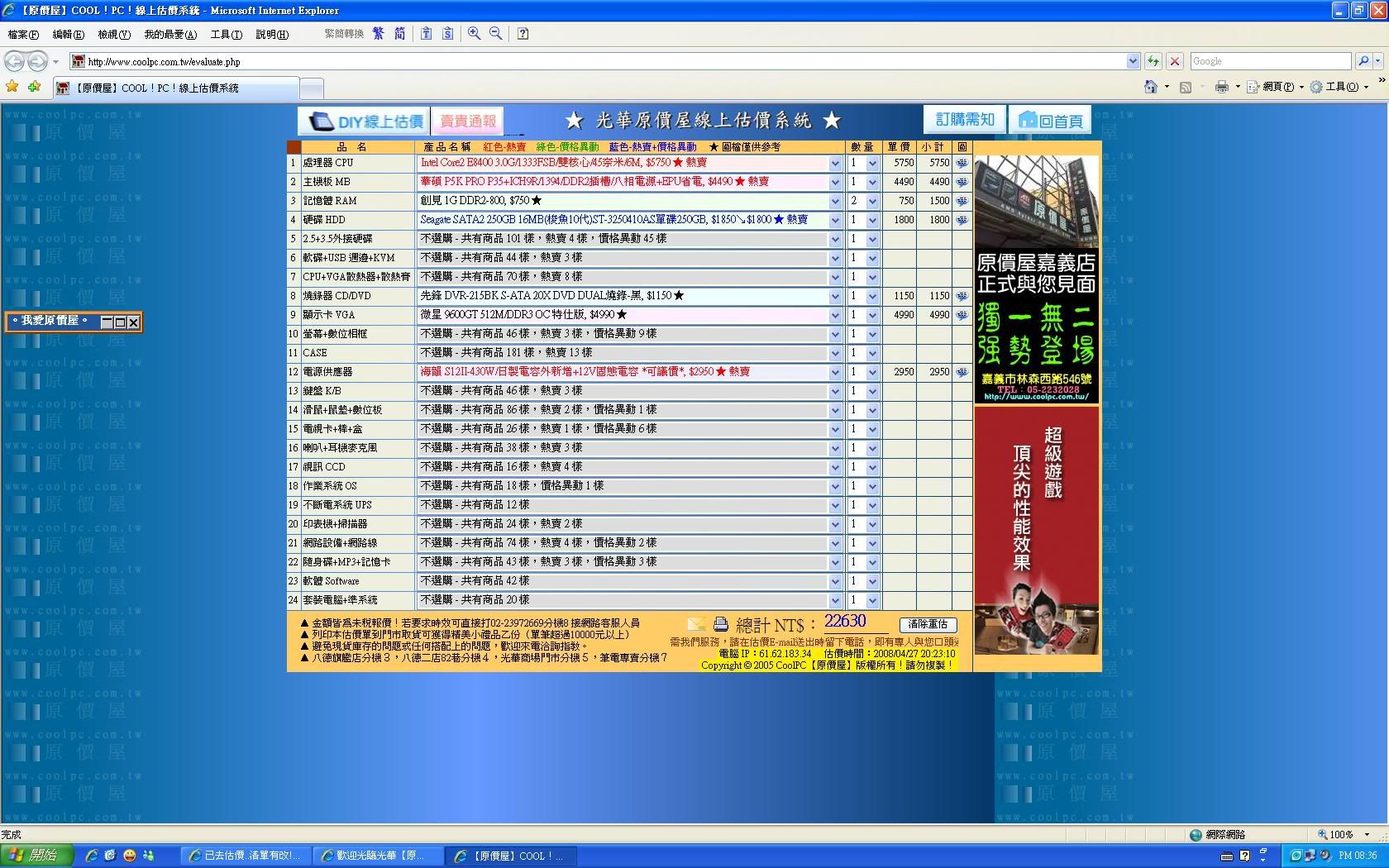Open the 檔案(F) menu

(23, 35)
